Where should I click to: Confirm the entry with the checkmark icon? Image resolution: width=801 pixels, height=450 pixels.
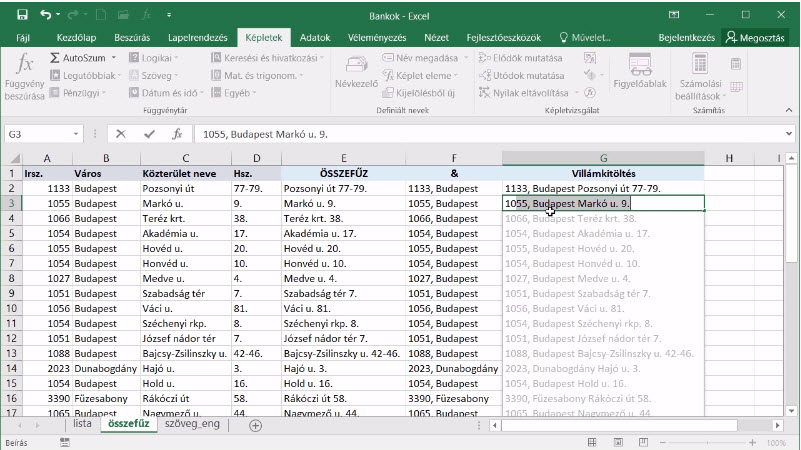(x=149, y=134)
